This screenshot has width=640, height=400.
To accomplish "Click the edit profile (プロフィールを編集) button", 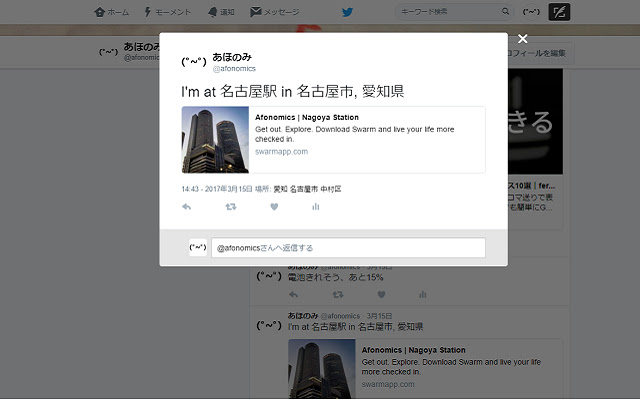I will tap(541, 53).
